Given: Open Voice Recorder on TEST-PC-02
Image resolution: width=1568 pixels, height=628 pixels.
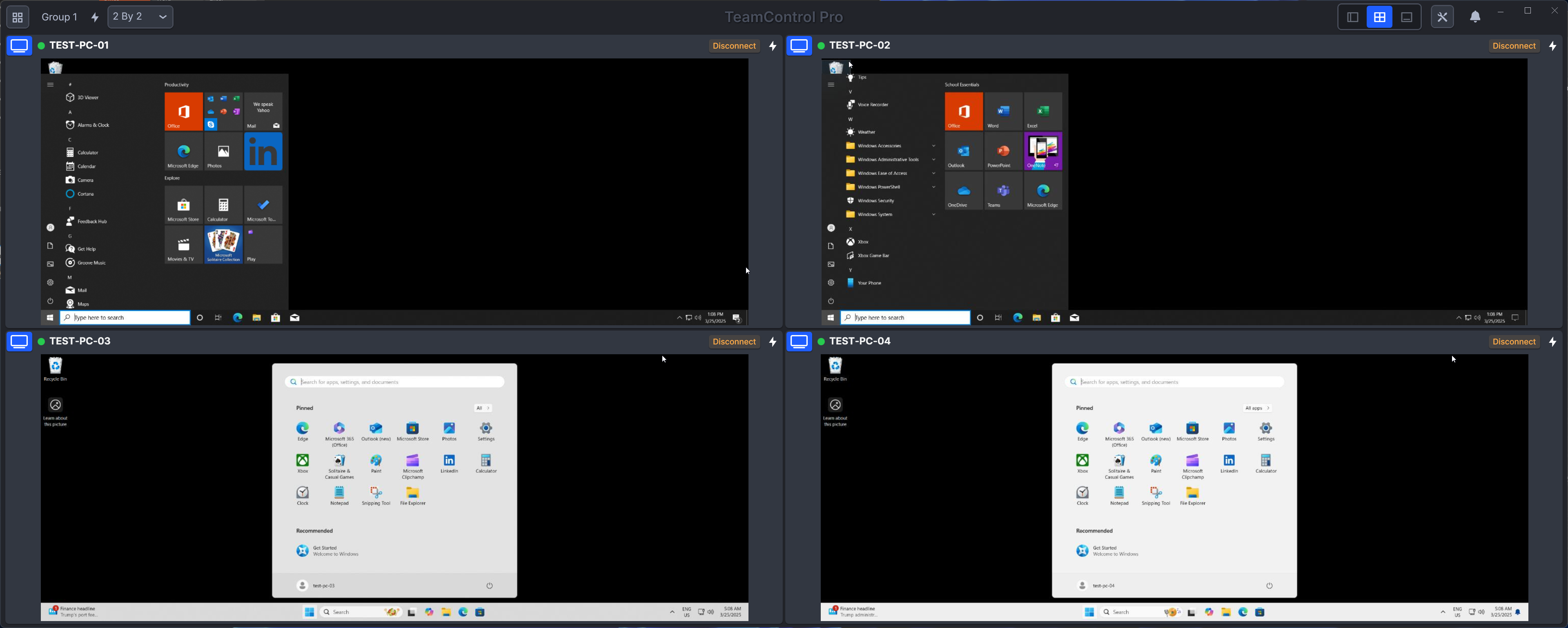Looking at the screenshot, I should pos(873,105).
